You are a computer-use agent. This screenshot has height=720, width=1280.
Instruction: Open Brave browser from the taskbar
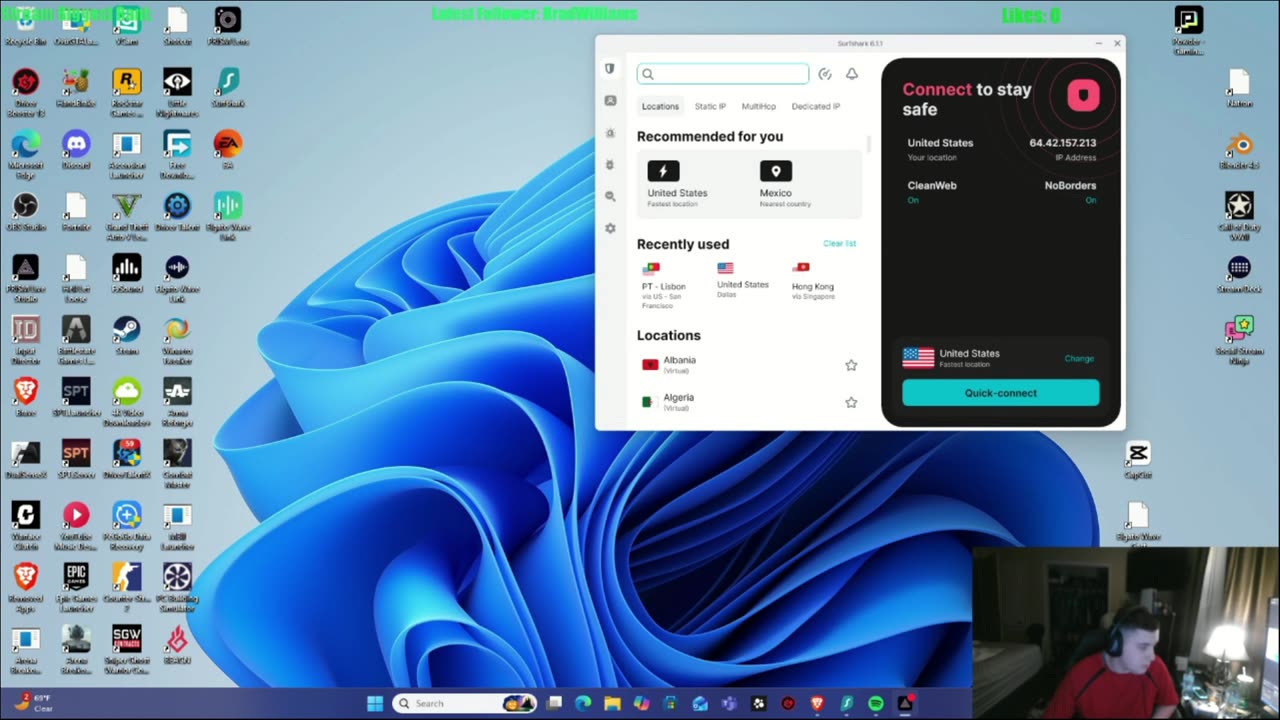click(816, 703)
